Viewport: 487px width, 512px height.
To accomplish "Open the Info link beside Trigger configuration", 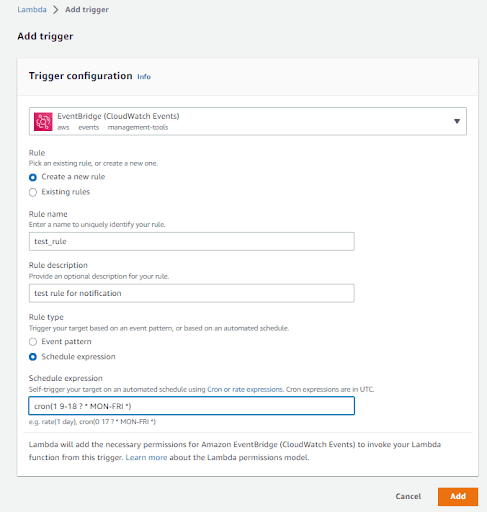I will 144,77.
